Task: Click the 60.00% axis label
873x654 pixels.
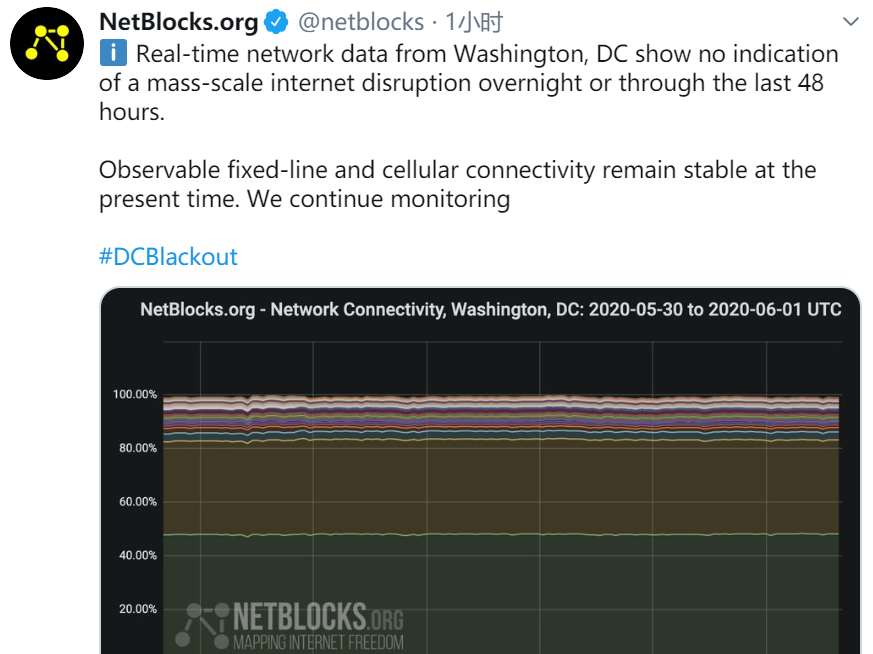Action: pos(138,501)
